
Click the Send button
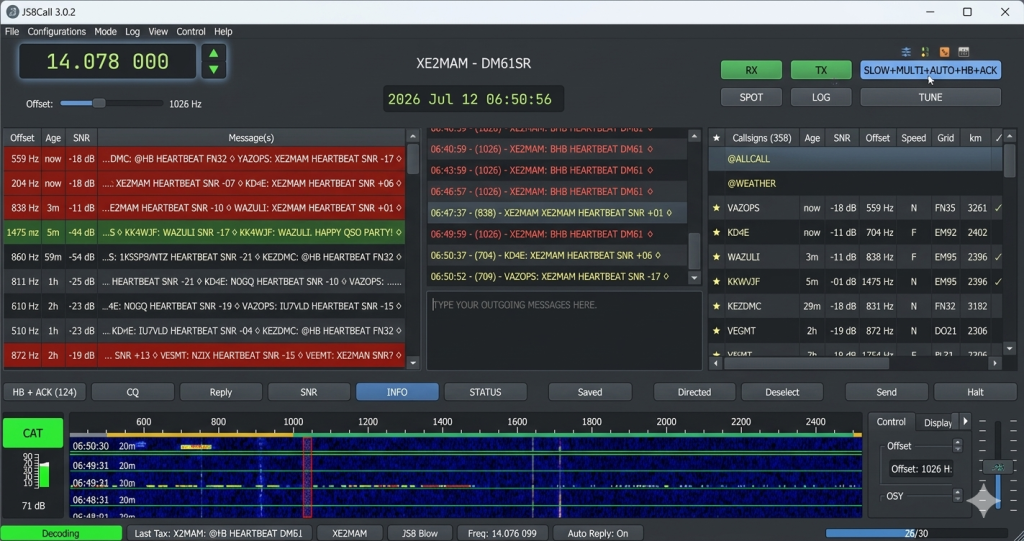click(886, 392)
